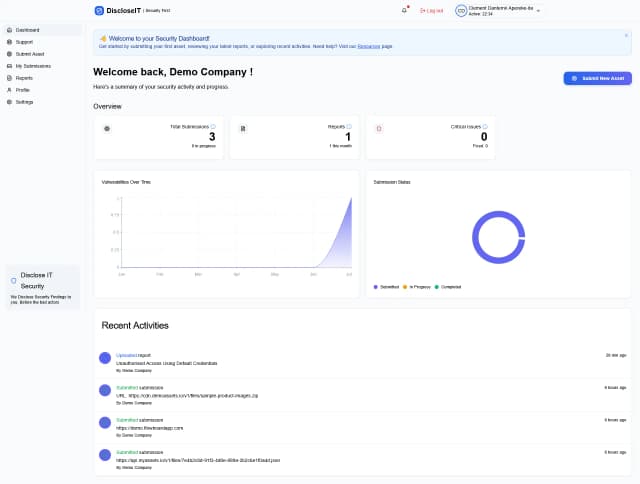Expand the user account dropdown chevron
This screenshot has width=640, height=484.
tap(538, 10)
